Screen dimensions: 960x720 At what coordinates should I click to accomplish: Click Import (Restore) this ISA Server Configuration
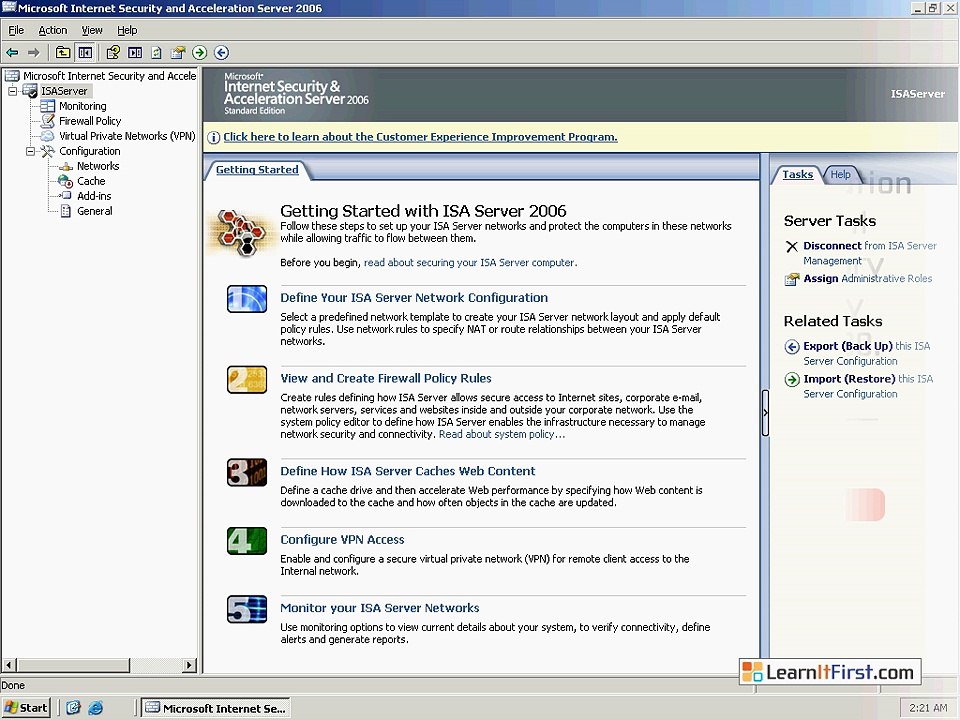(868, 386)
